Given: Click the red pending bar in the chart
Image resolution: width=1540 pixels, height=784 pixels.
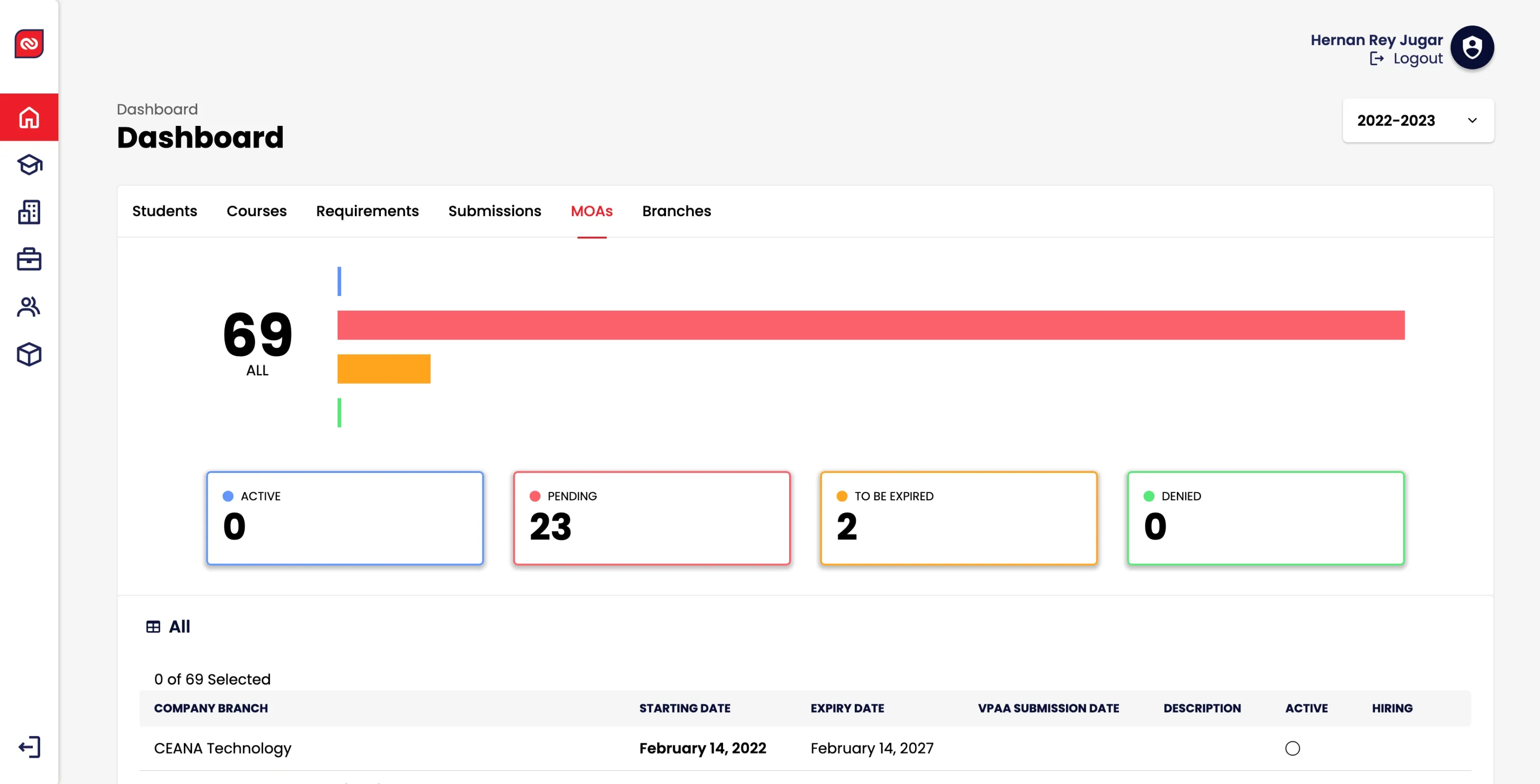Looking at the screenshot, I should (867, 326).
